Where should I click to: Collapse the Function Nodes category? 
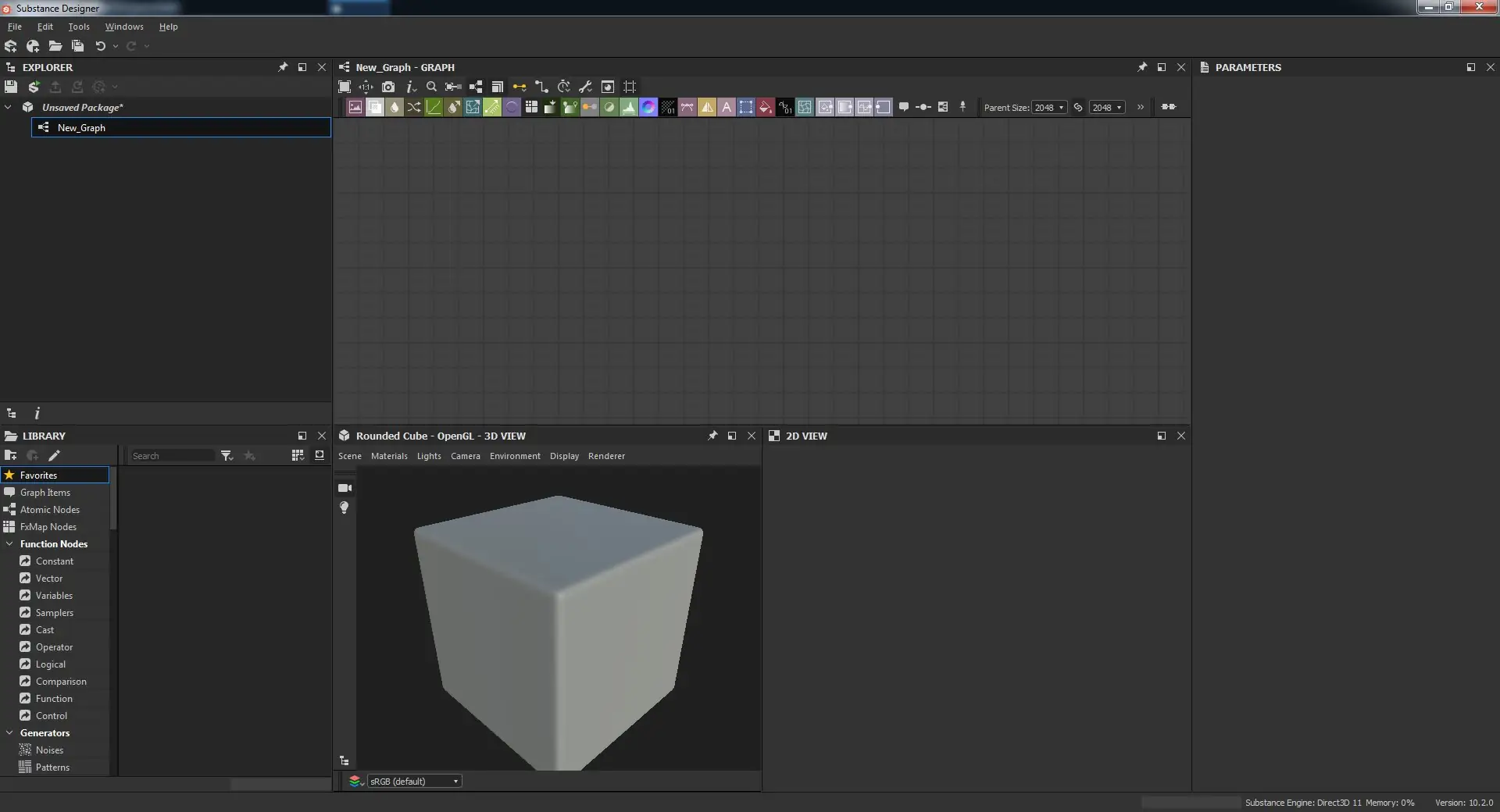9,544
